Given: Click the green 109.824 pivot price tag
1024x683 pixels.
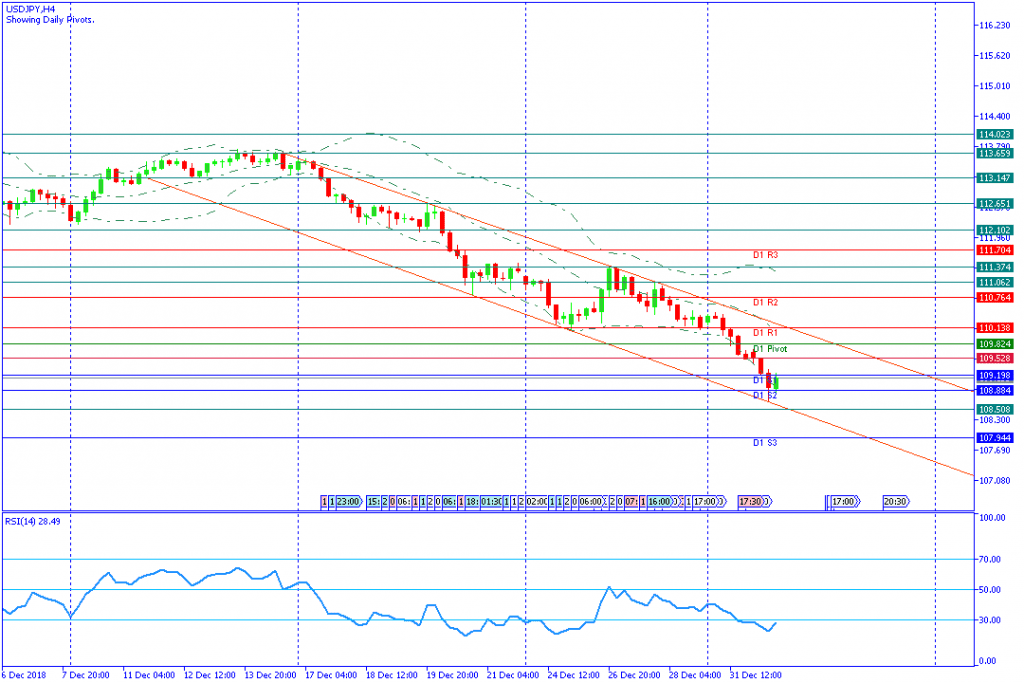Looking at the screenshot, I should pyautogui.click(x=995, y=344).
